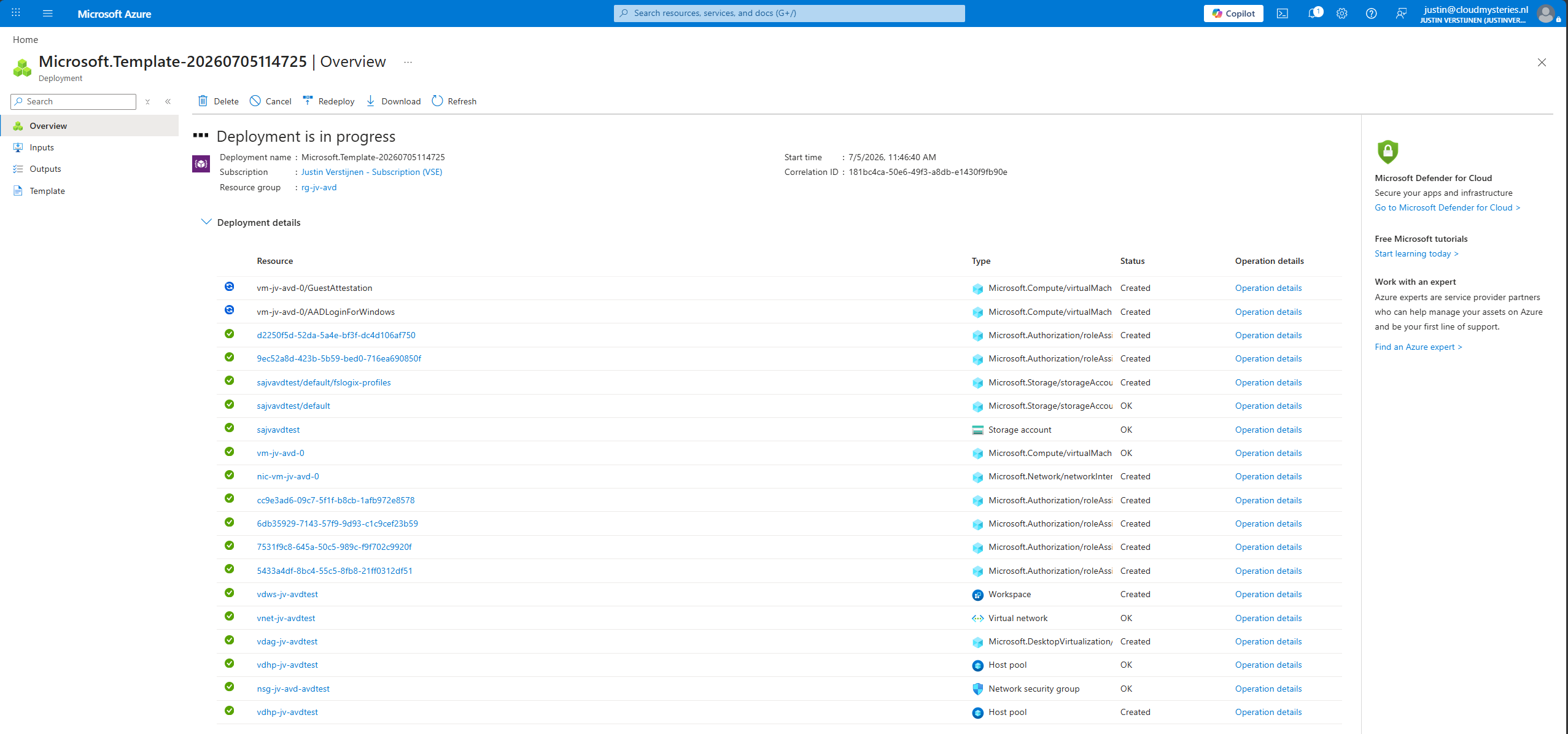Screen dimensions: 1568x734
Task: Open the Template menu item
Action: pyautogui.click(x=47, y=191)
